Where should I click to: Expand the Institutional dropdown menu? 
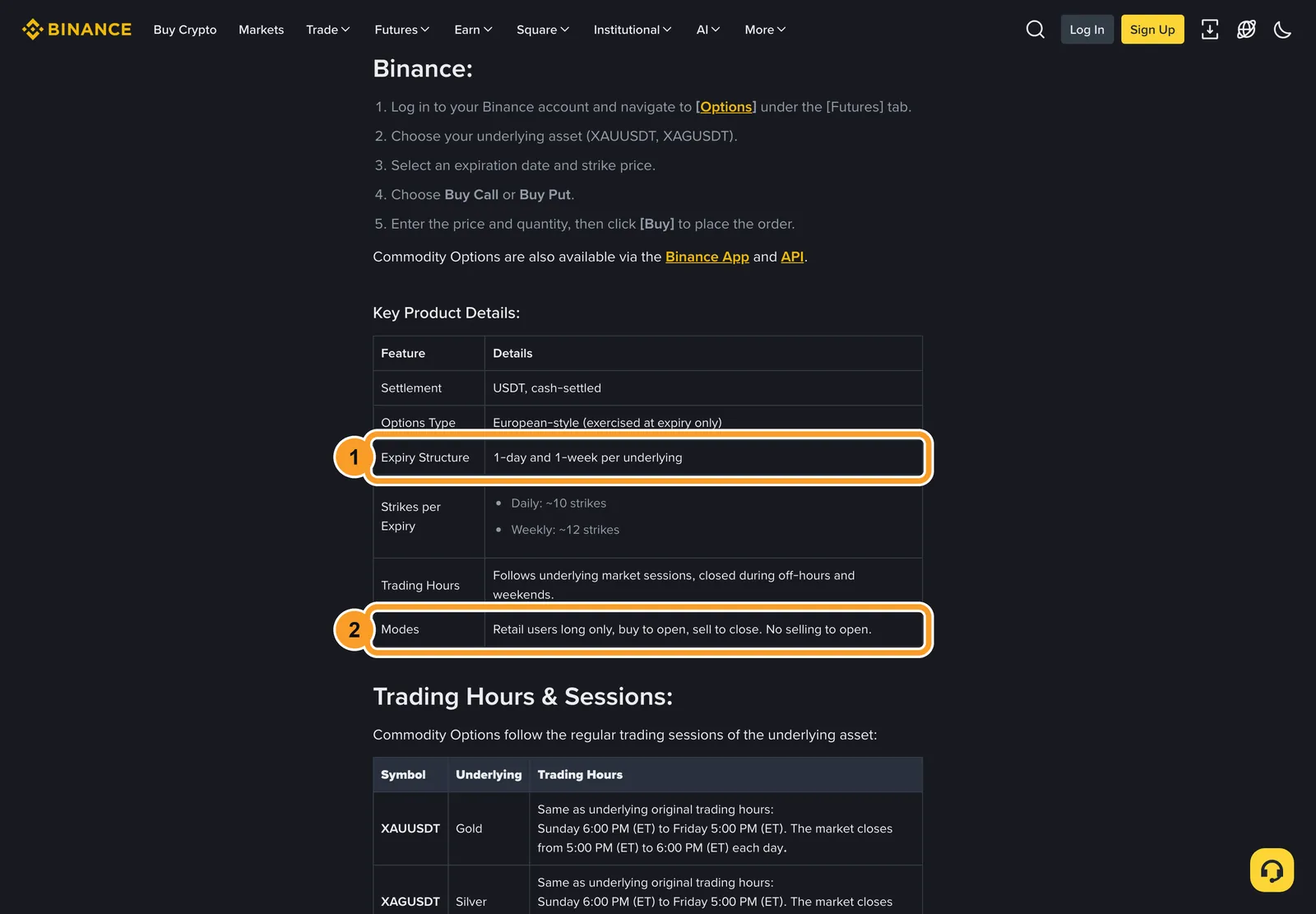[x=633, y=30]
